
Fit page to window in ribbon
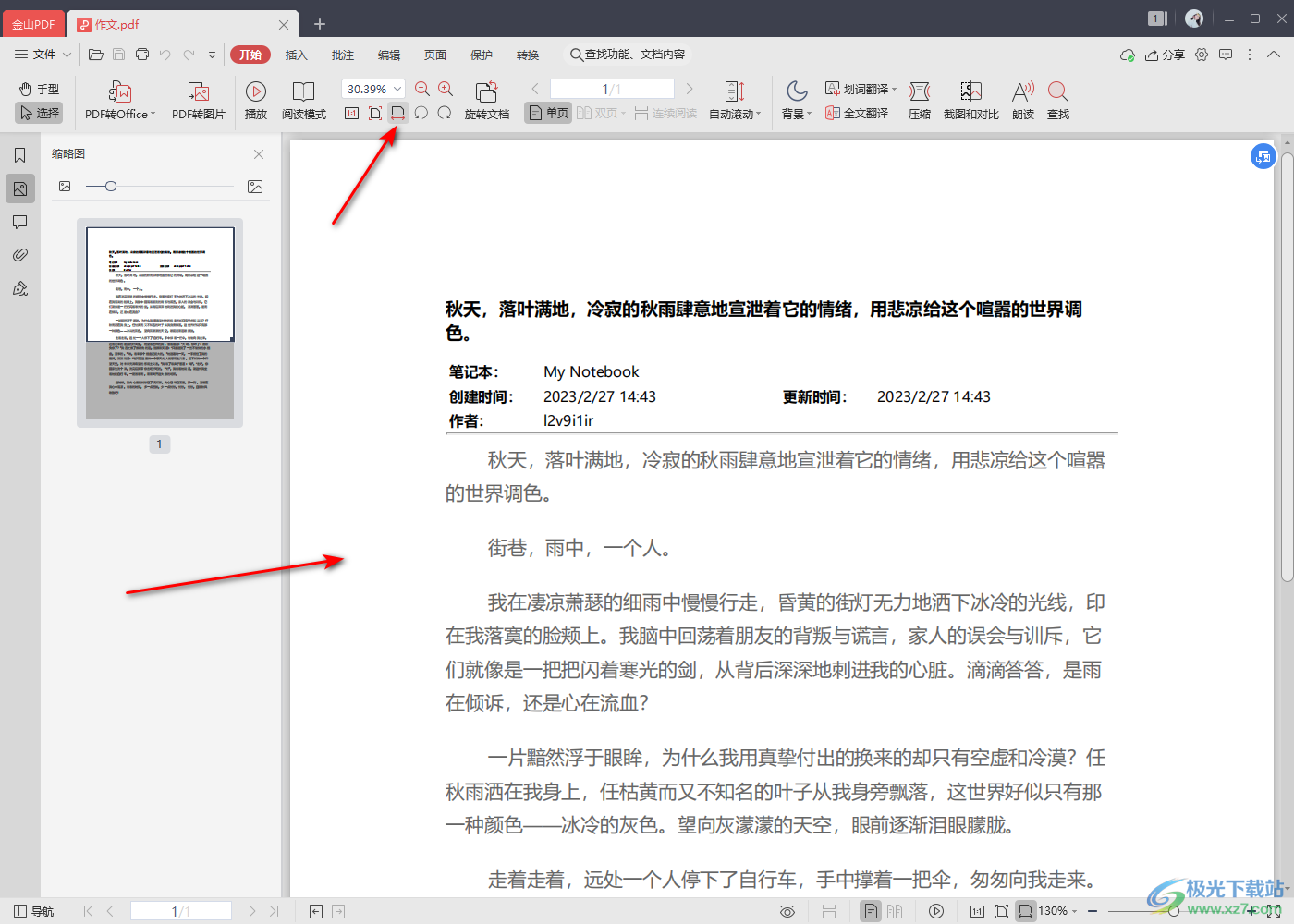pos(374,113)
